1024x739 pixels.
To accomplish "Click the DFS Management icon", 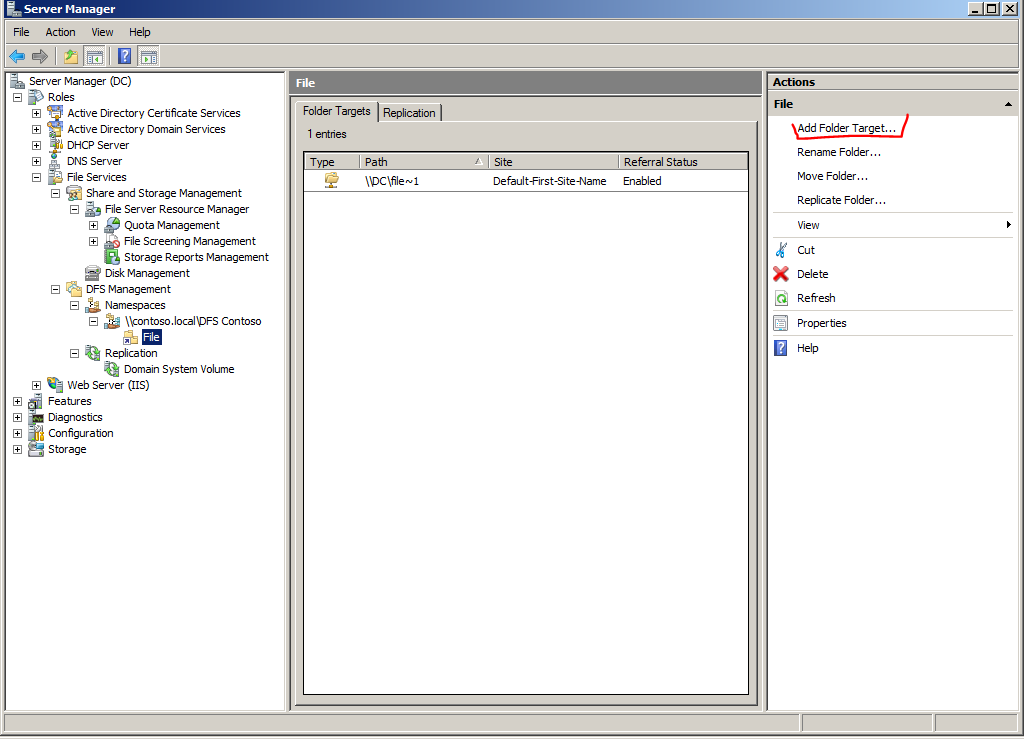I will pyautogui.click(x=74, y=289).
